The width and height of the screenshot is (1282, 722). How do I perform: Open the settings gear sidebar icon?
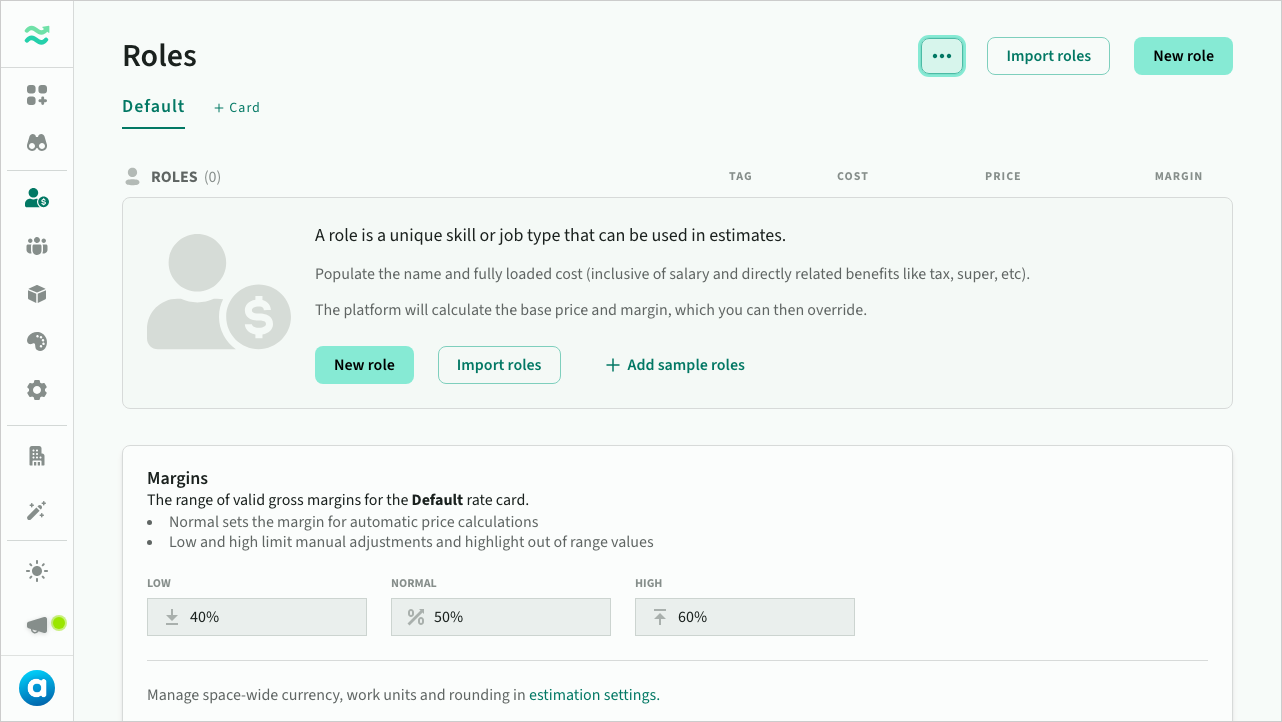pyautogui.click(x=37, y=390)
